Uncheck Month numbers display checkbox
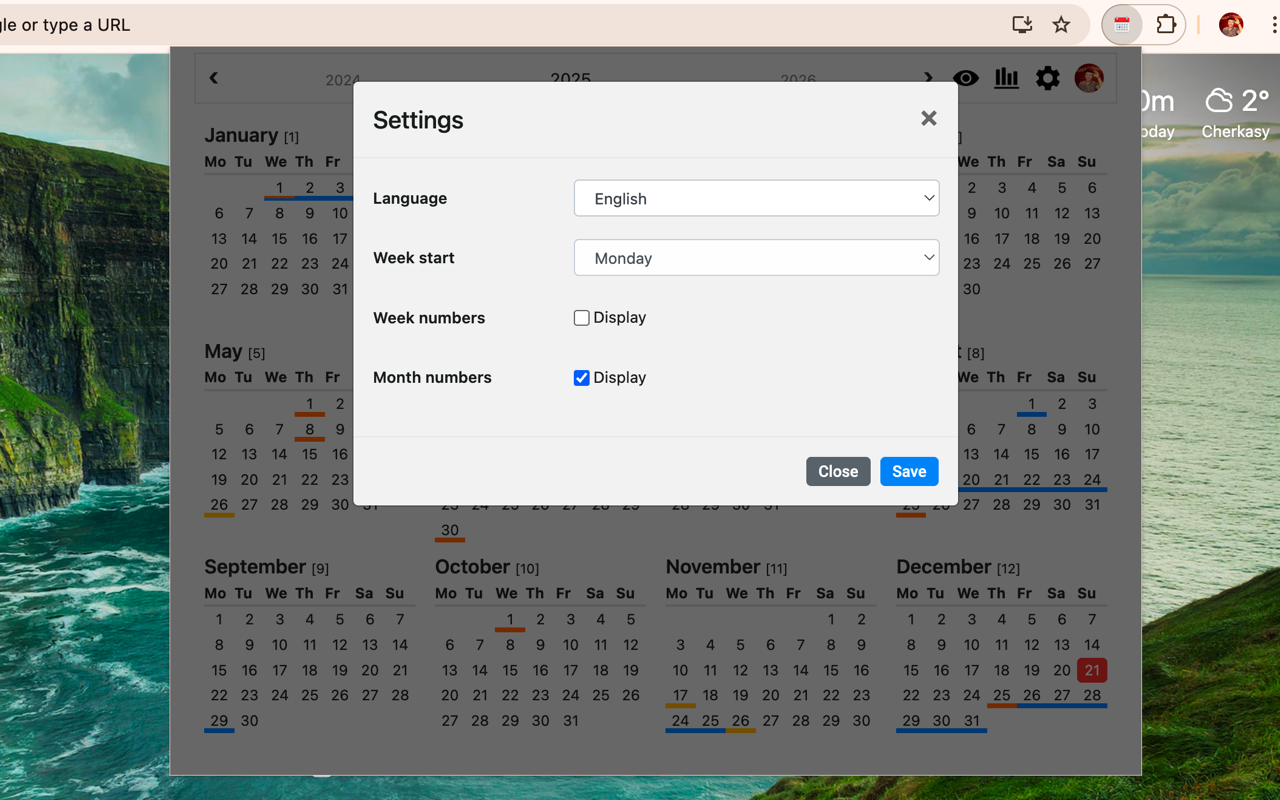The width and height of the screenshot is (1280, 800). point(581,378)
